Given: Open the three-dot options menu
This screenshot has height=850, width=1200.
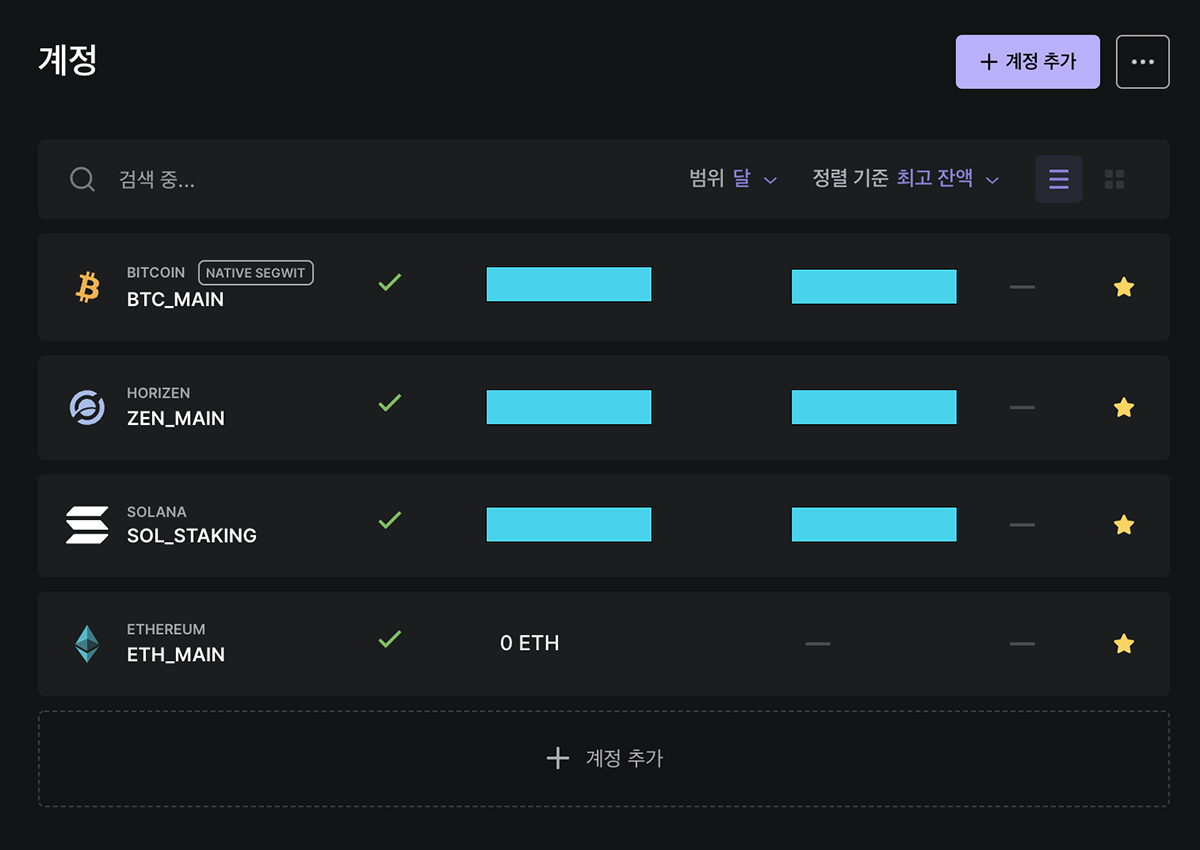Looking at the screenshot, I should (1143, 62).
